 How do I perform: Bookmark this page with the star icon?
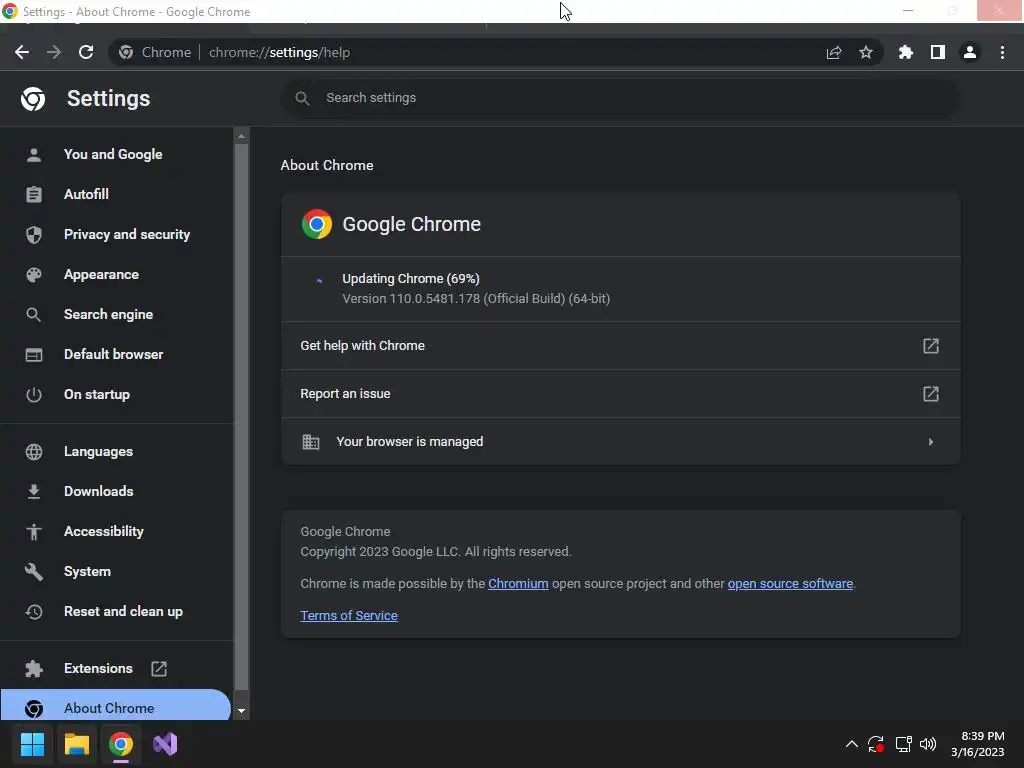pos(866,52)
